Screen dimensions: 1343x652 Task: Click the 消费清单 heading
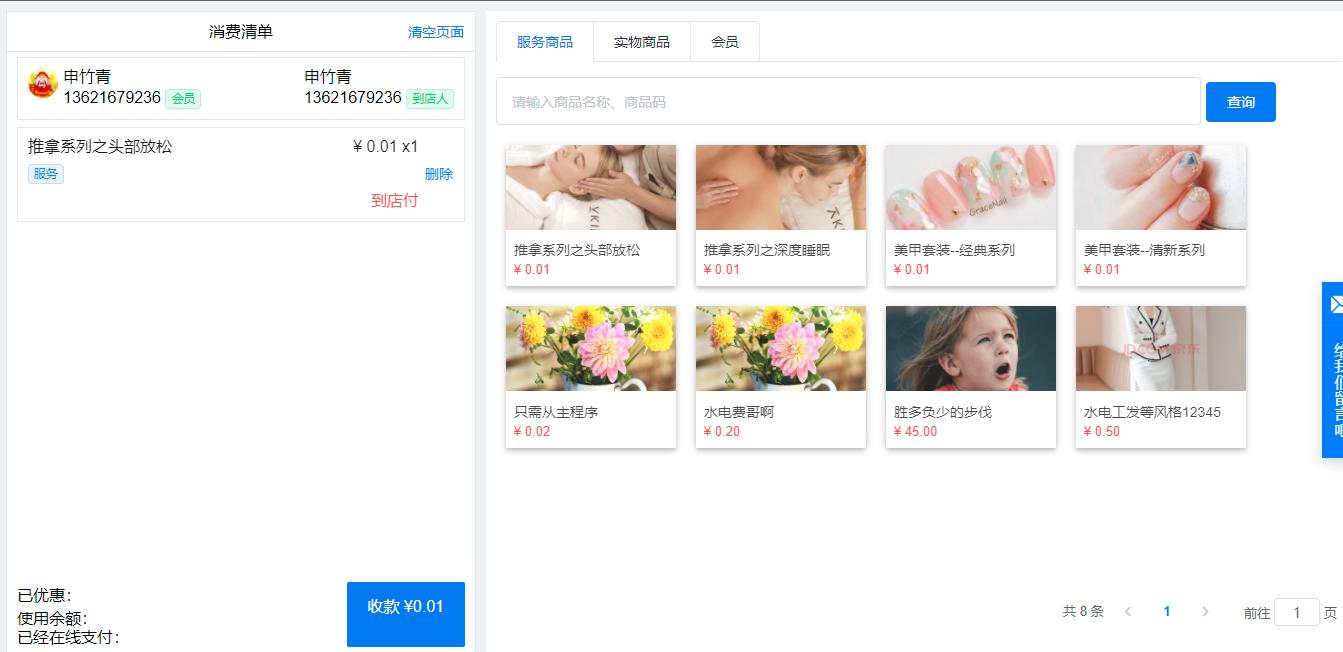point(241,32)
